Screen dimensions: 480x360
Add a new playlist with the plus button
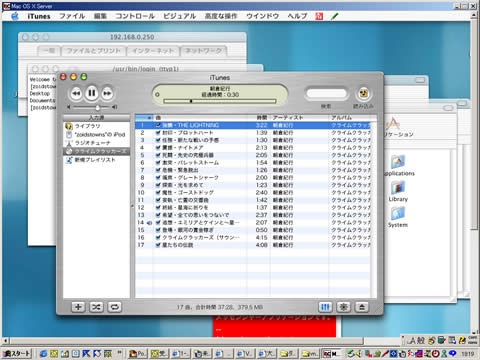tap(78, 307)
